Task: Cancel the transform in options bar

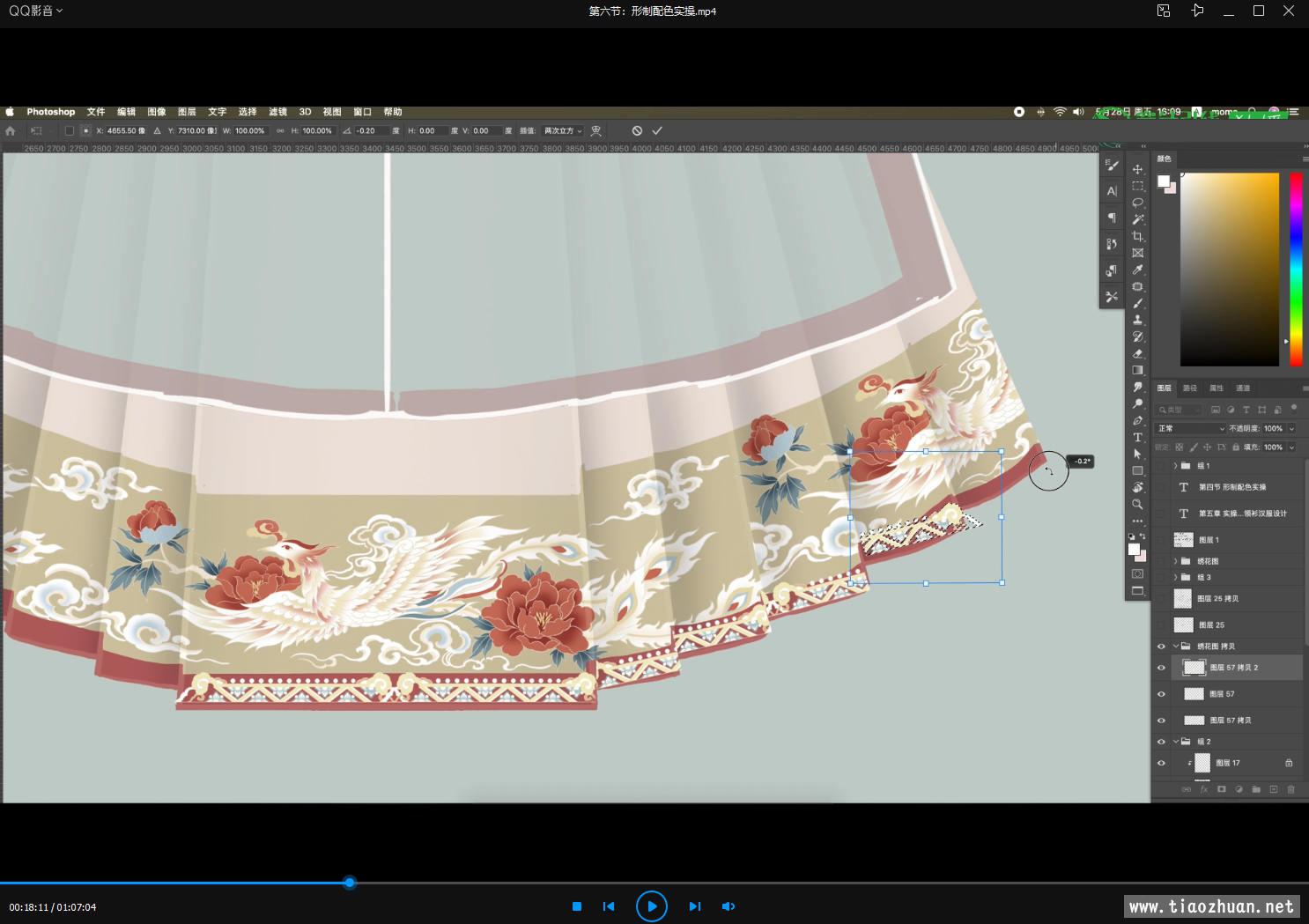Action: coord(637,130)
